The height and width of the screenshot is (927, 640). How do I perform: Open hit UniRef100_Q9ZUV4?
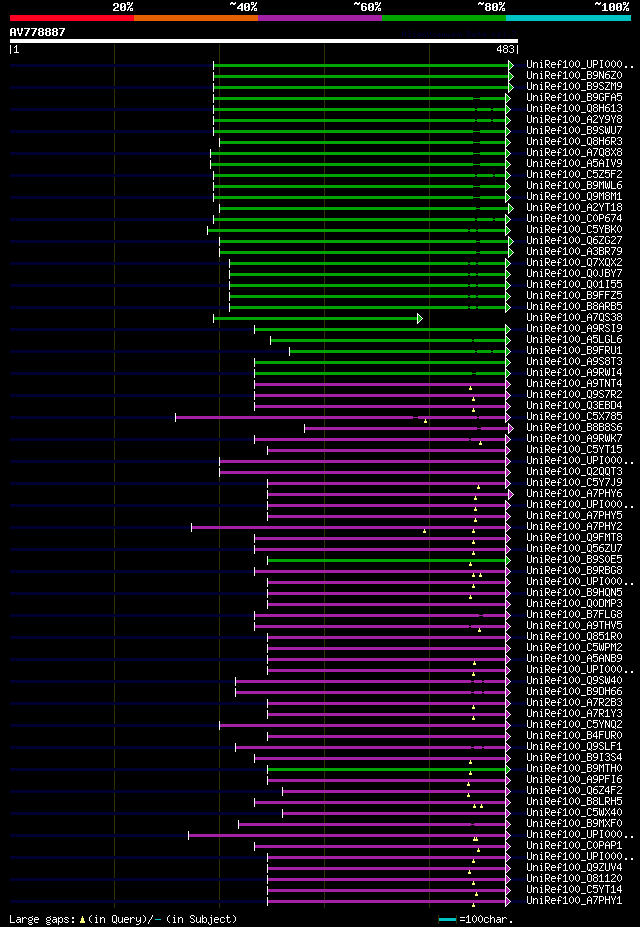click(574, 867)
